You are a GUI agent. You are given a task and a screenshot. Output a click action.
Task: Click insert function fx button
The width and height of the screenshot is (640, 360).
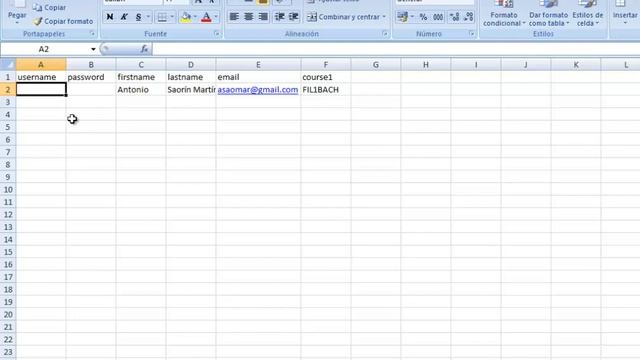[144, 49]
